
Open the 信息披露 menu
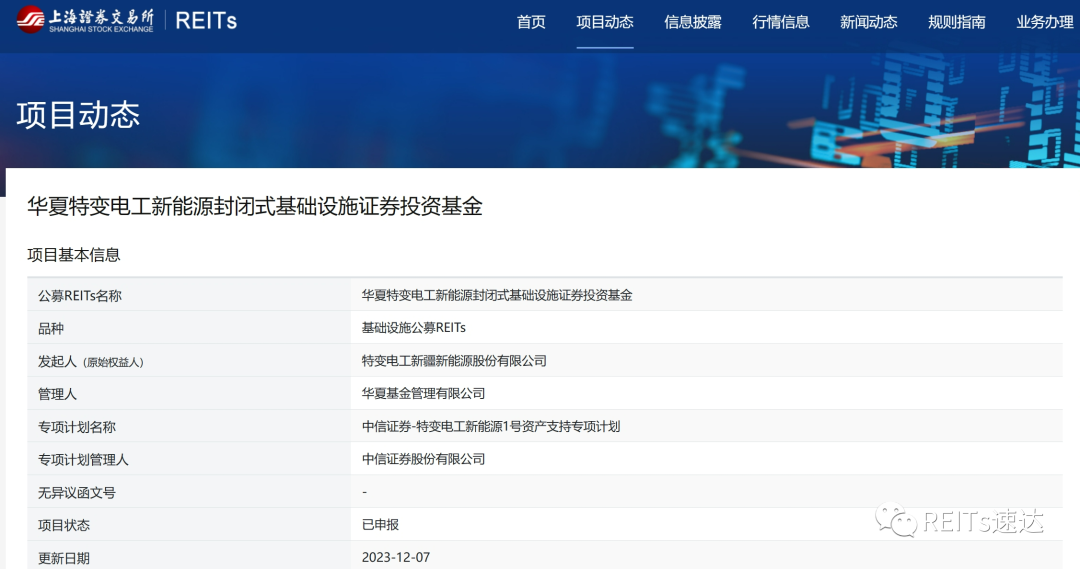pos(692,22)
